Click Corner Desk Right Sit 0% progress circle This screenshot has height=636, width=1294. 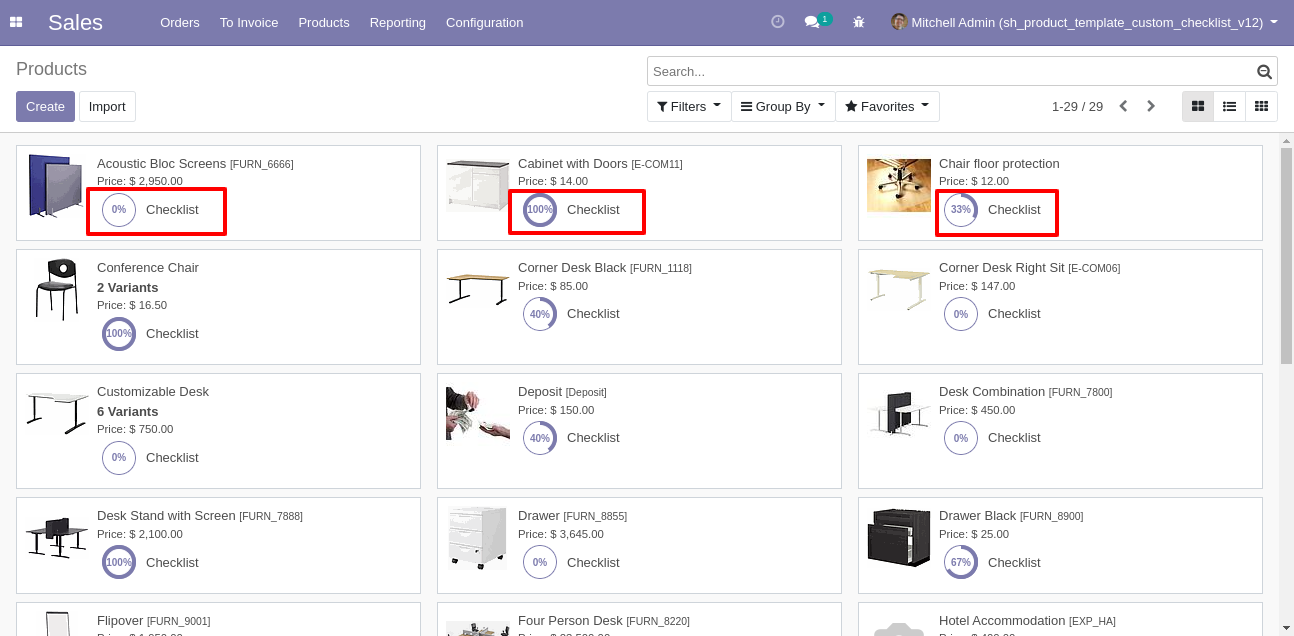click(961, 314)
